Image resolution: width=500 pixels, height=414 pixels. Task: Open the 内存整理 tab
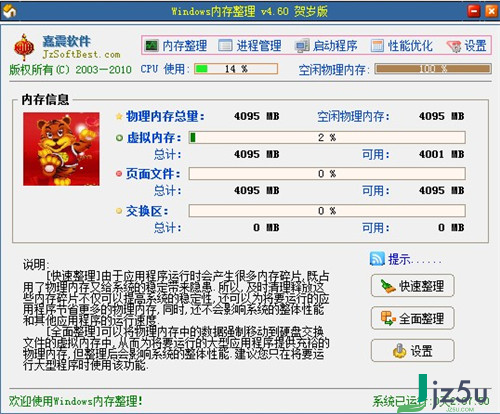click(x=176, y=46)
